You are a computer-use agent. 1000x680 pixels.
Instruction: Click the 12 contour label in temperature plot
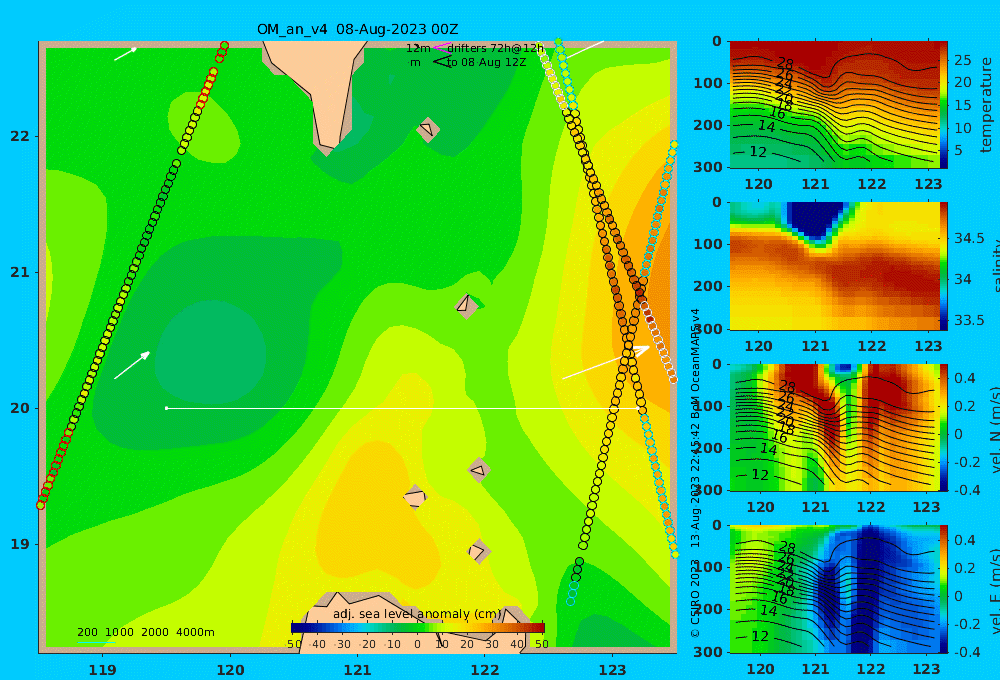(758, 152)
